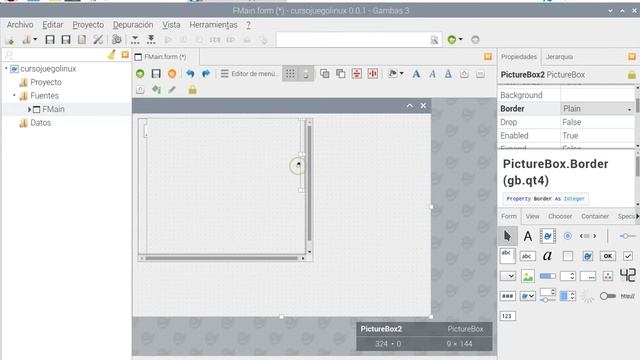Show more toolbox tabs with right arrow

pos(637,216)
